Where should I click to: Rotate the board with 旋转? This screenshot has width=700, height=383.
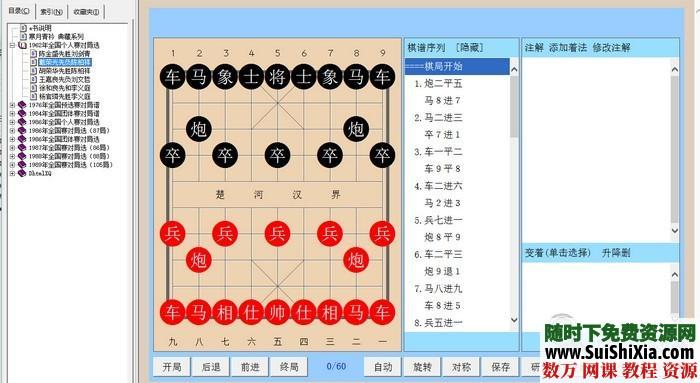pyautogui.click(x=422, y=367)
